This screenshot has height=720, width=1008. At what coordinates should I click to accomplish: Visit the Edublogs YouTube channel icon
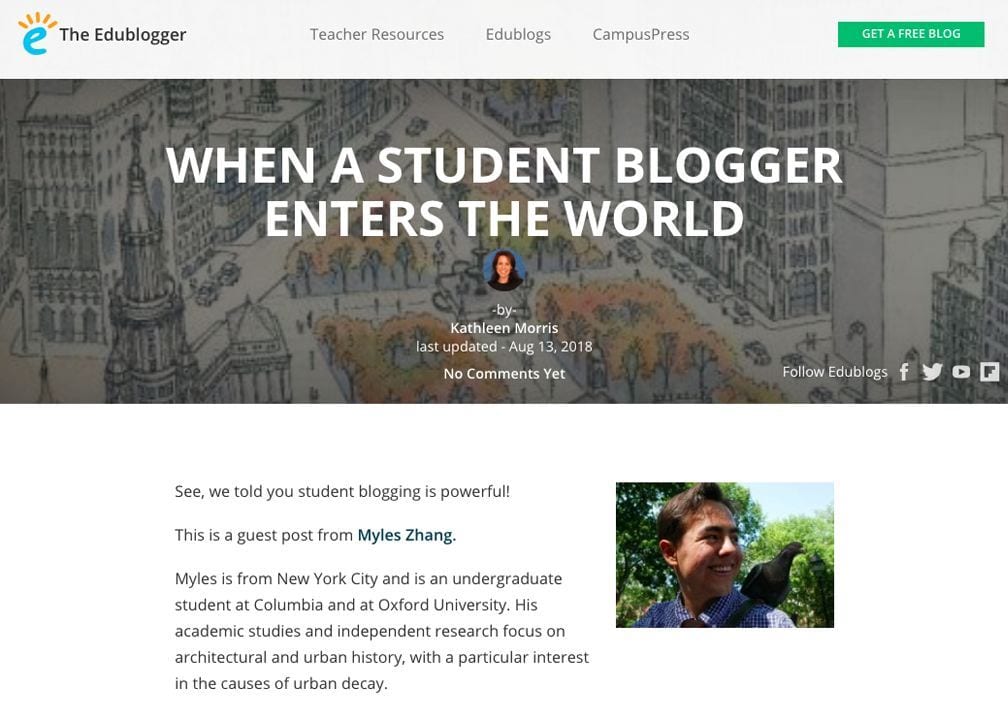[961, 372]
